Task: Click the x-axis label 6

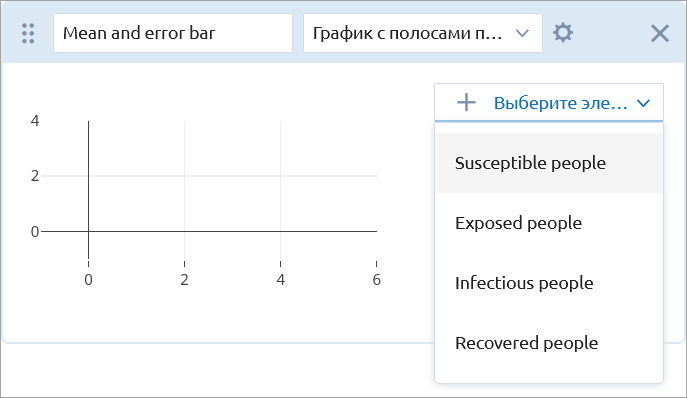Action: point(376,280)
